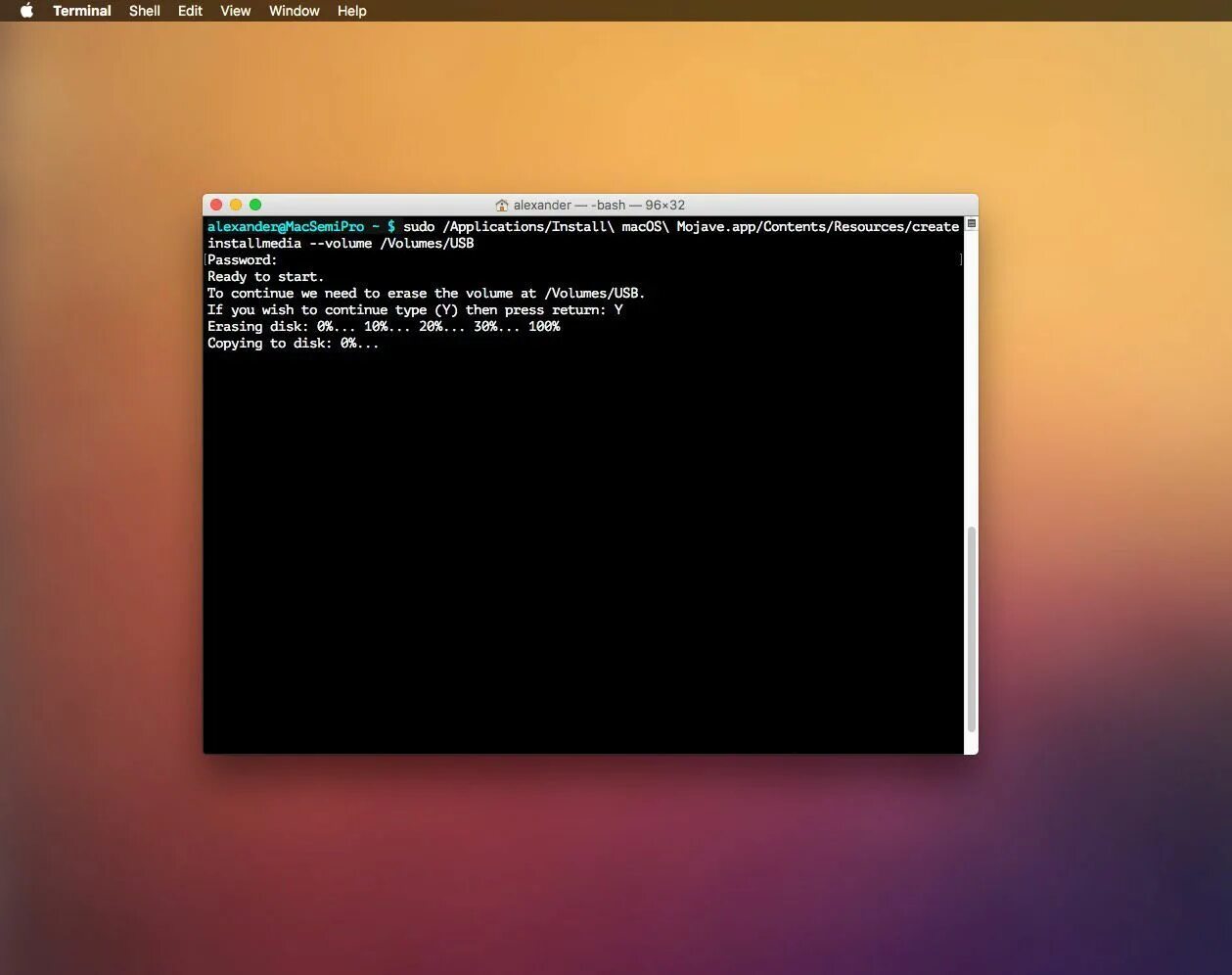Viewport: 1232px width, 975px height.
Task: Open the Help menu
Action: (352, 11)
